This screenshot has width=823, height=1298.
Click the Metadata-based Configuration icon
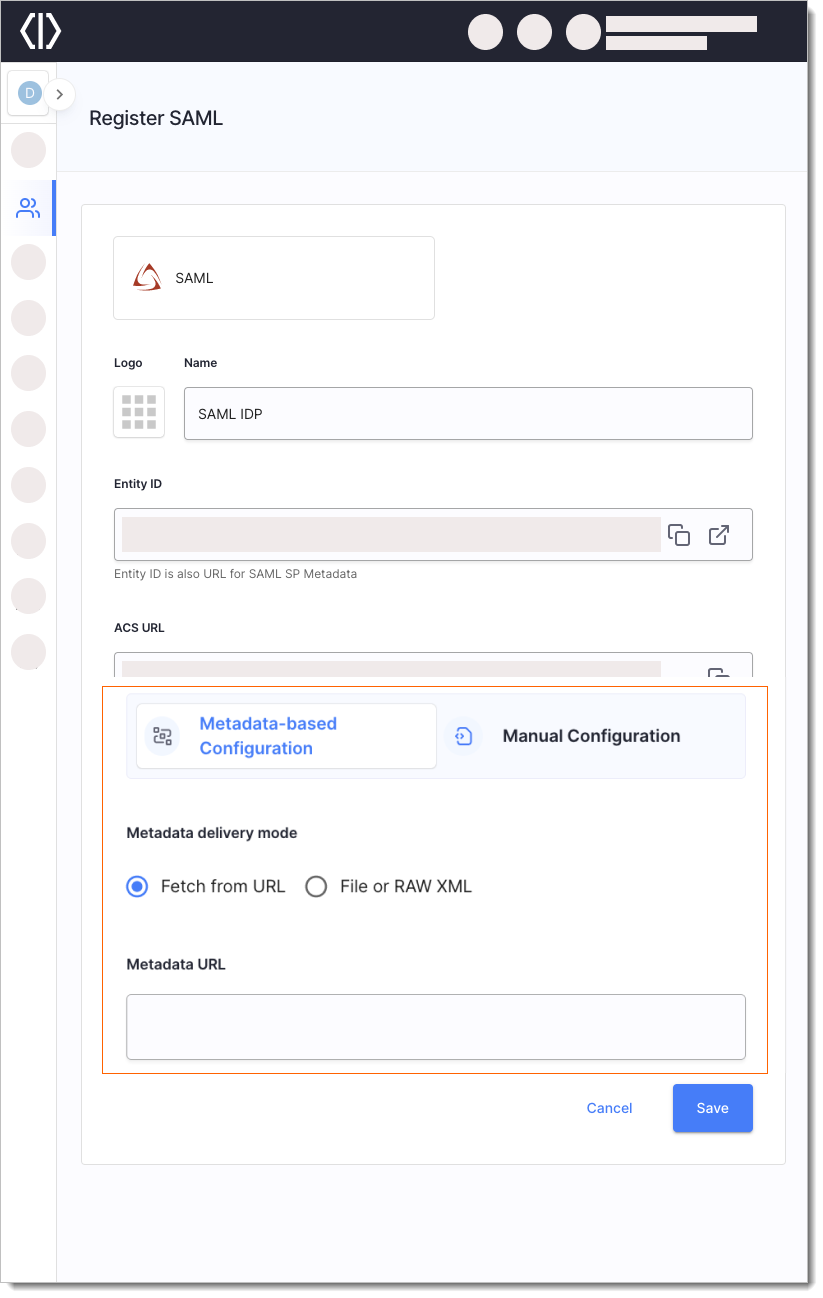pos(162,736)
